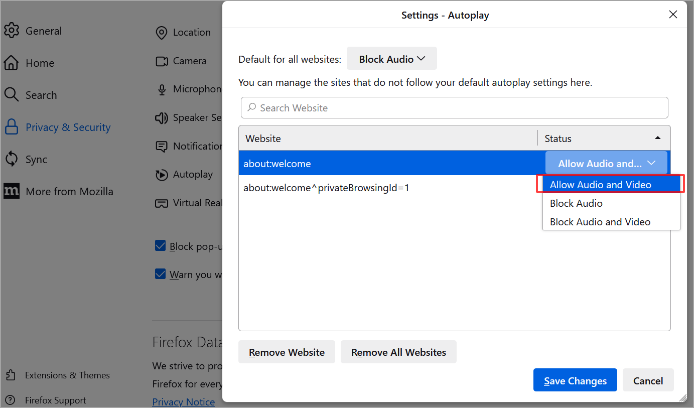
Task: Click the Location permission label
Action: pos(192,33)
